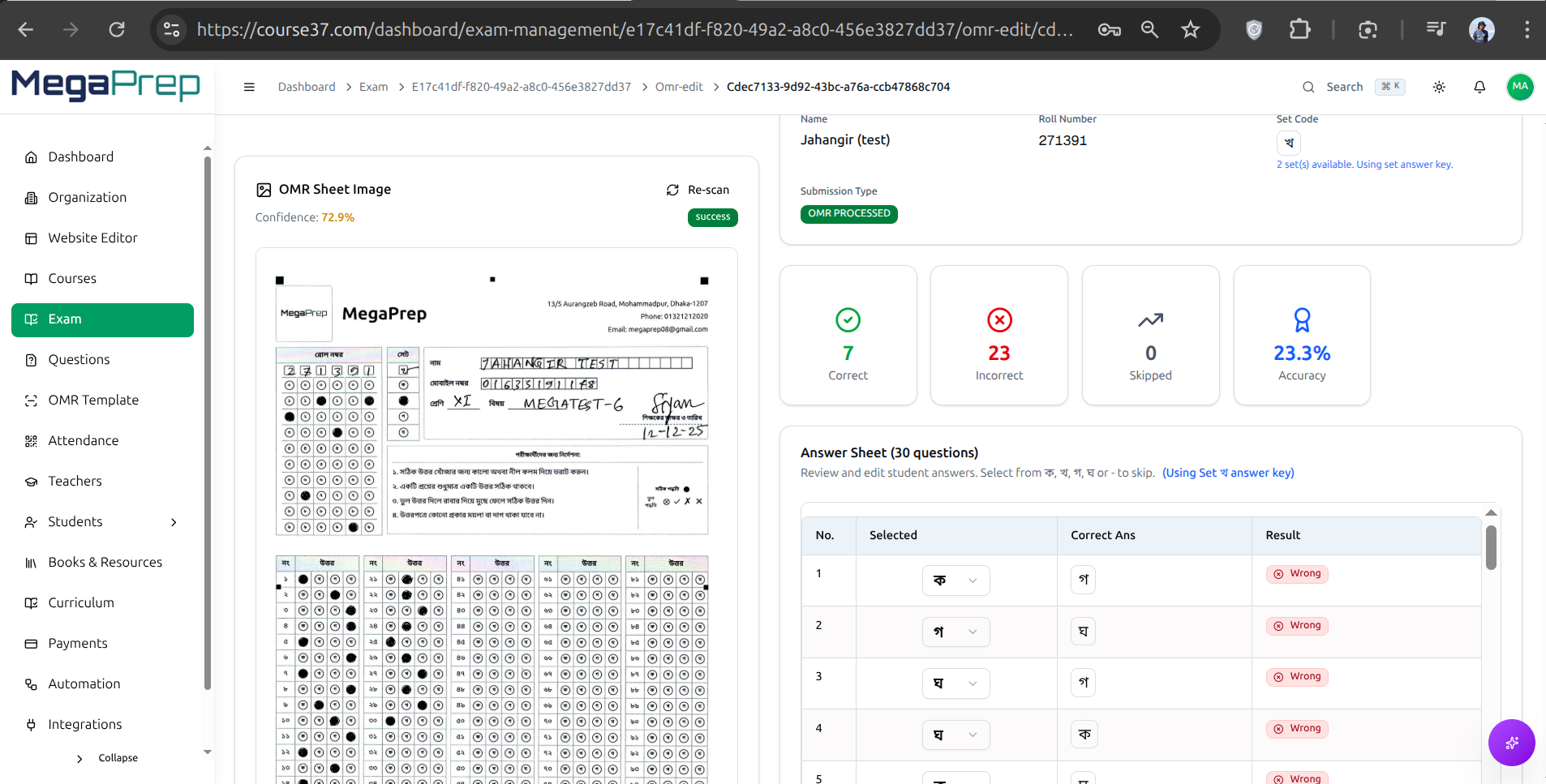Open browser extensions puzzle icon
This screenshot has width=1546, height=784.
coord(1299,30)
